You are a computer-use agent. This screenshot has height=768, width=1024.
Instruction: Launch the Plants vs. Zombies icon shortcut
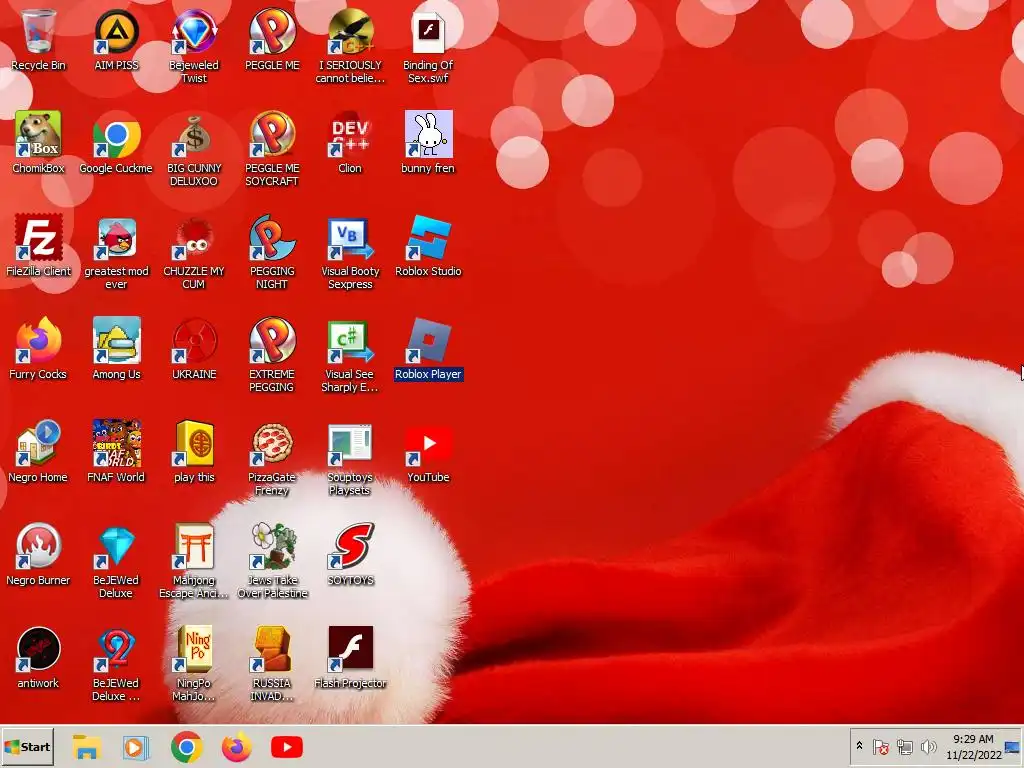tap(272, 562)
